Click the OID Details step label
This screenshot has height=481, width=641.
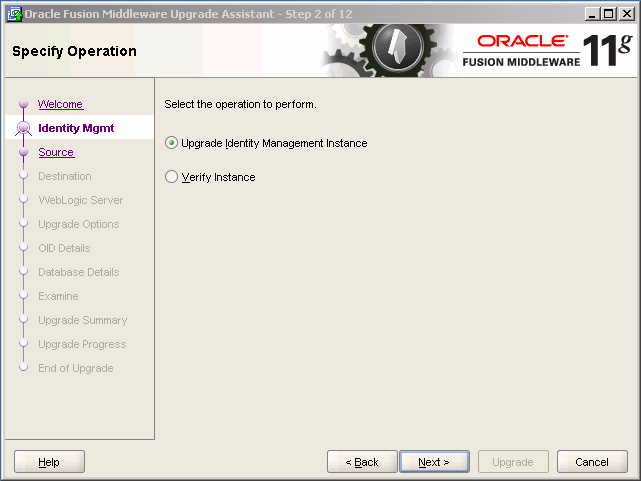tap(64, 248)
